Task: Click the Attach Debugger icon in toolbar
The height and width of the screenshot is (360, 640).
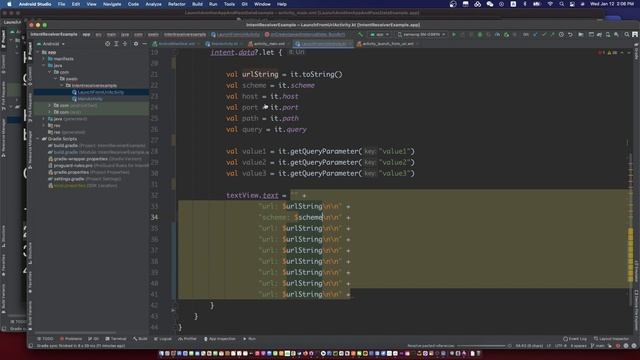Action: coord(506,35)
